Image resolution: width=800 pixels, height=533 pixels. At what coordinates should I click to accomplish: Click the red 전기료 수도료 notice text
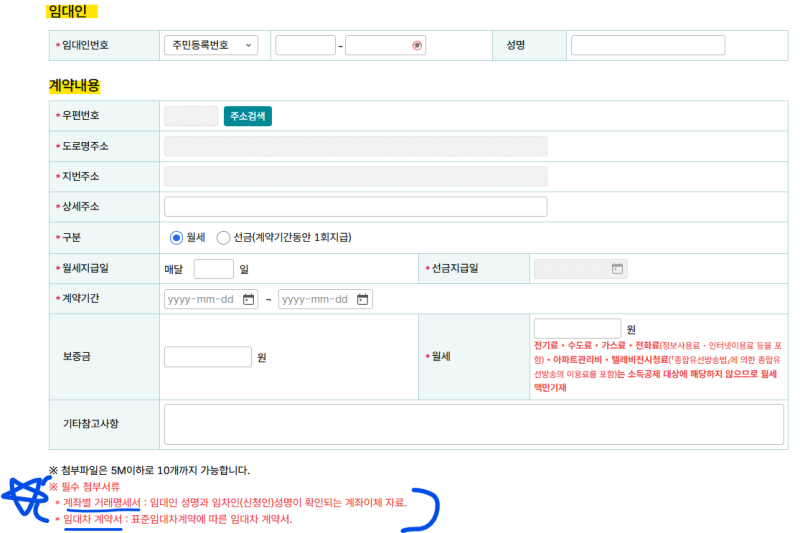click(x=657, y=366)
